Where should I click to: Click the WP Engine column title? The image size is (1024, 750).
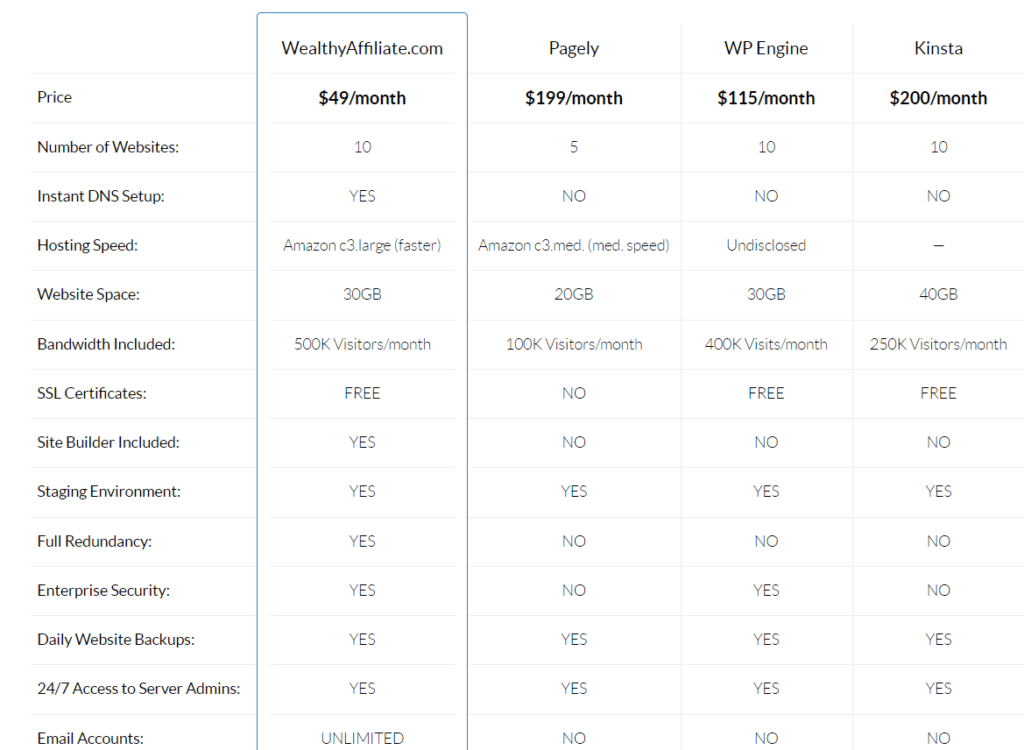point(766,48)
